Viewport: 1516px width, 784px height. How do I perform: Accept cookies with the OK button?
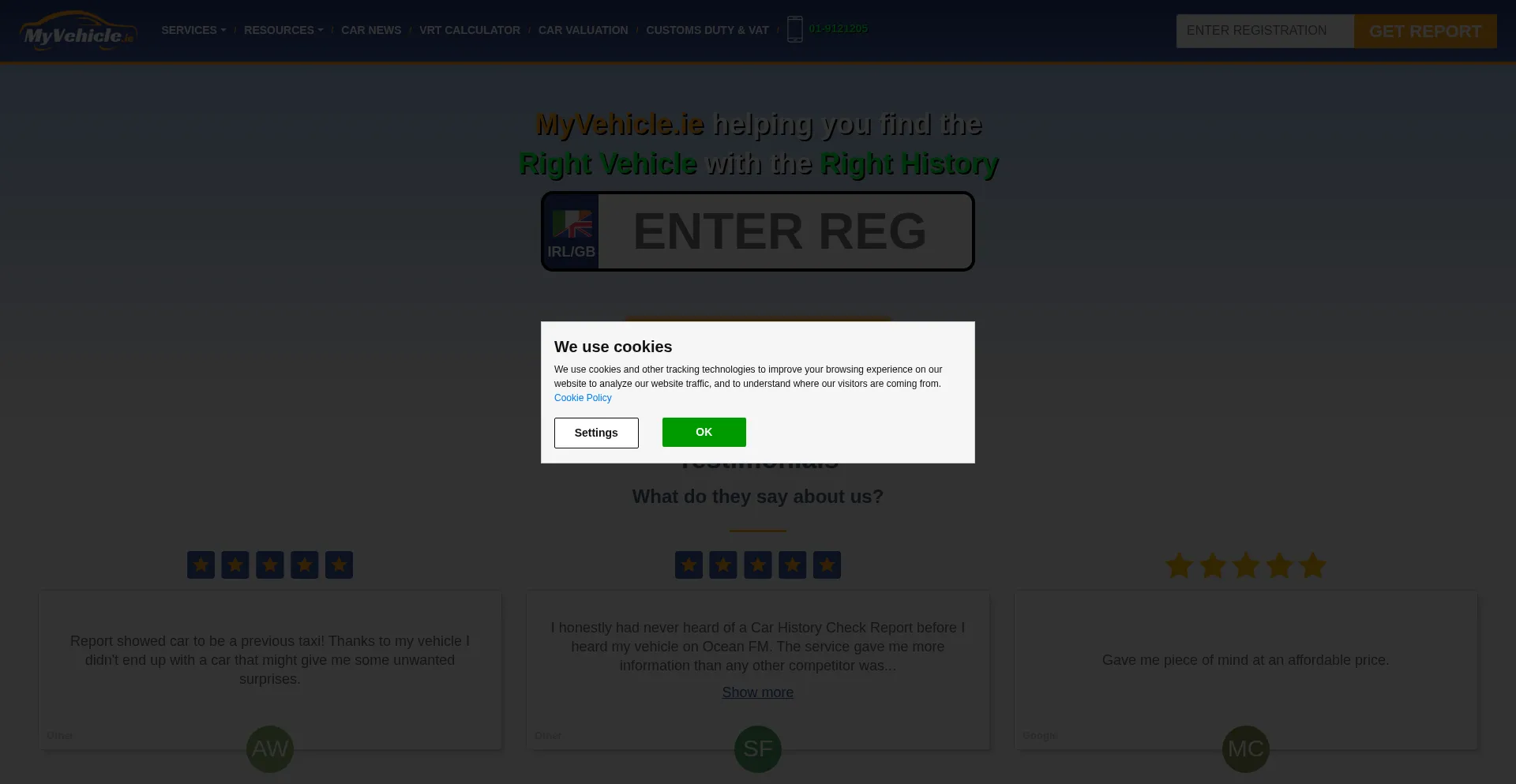click(x=704, y=432)
